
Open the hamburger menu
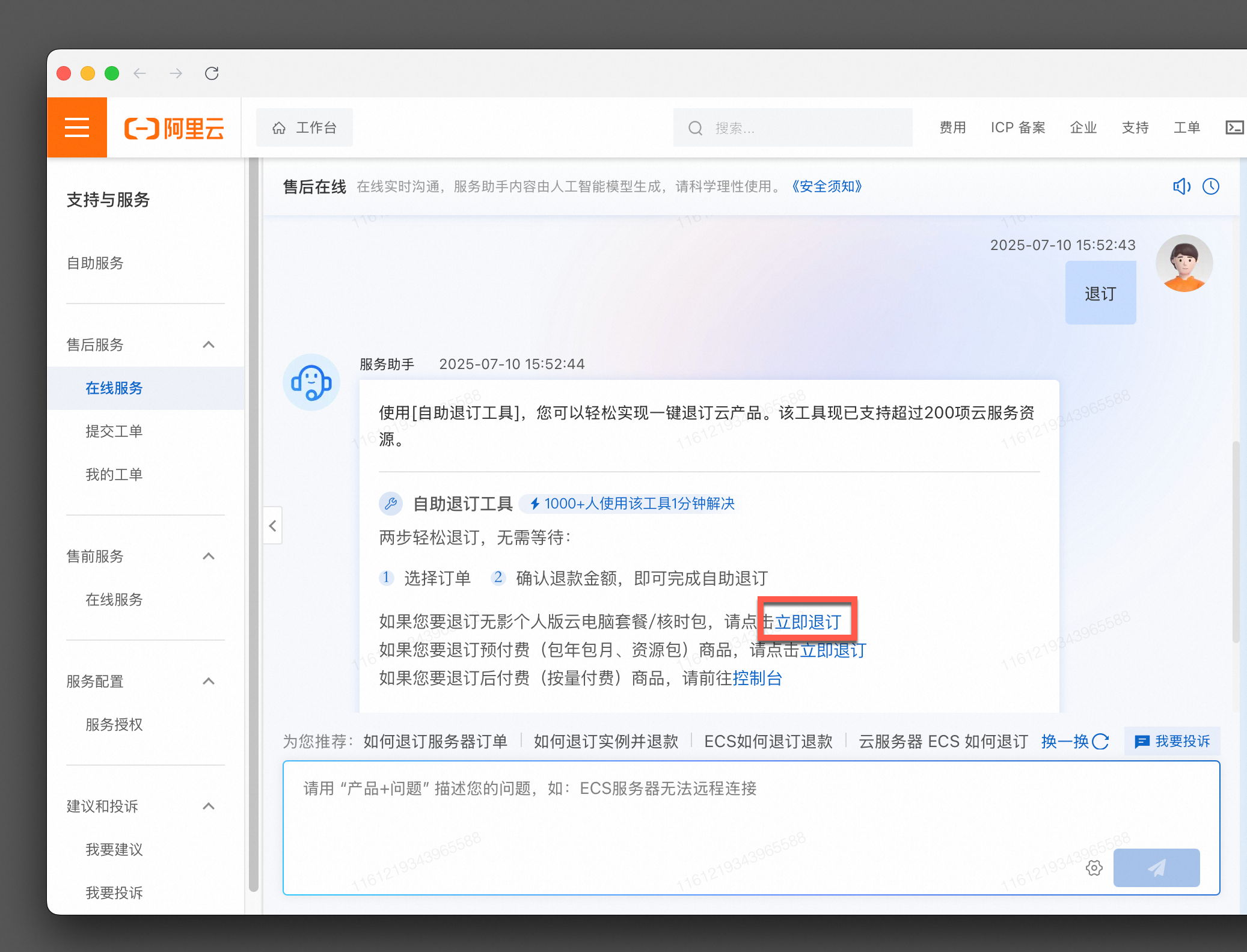coord(77,127)
